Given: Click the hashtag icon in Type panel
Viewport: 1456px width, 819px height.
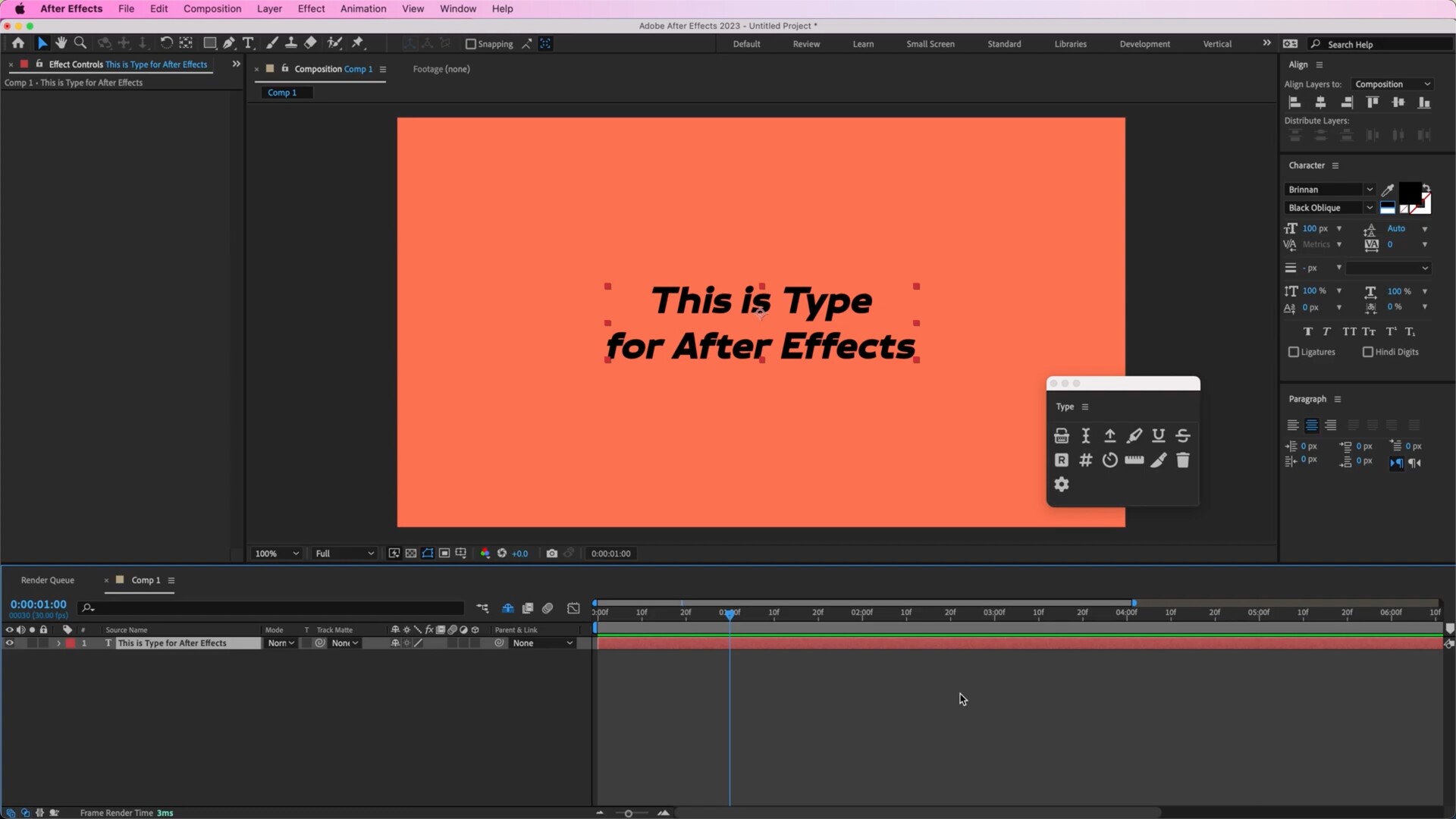Looking at the screenshot, I should pyautogui.click(x=1086, y=460).
